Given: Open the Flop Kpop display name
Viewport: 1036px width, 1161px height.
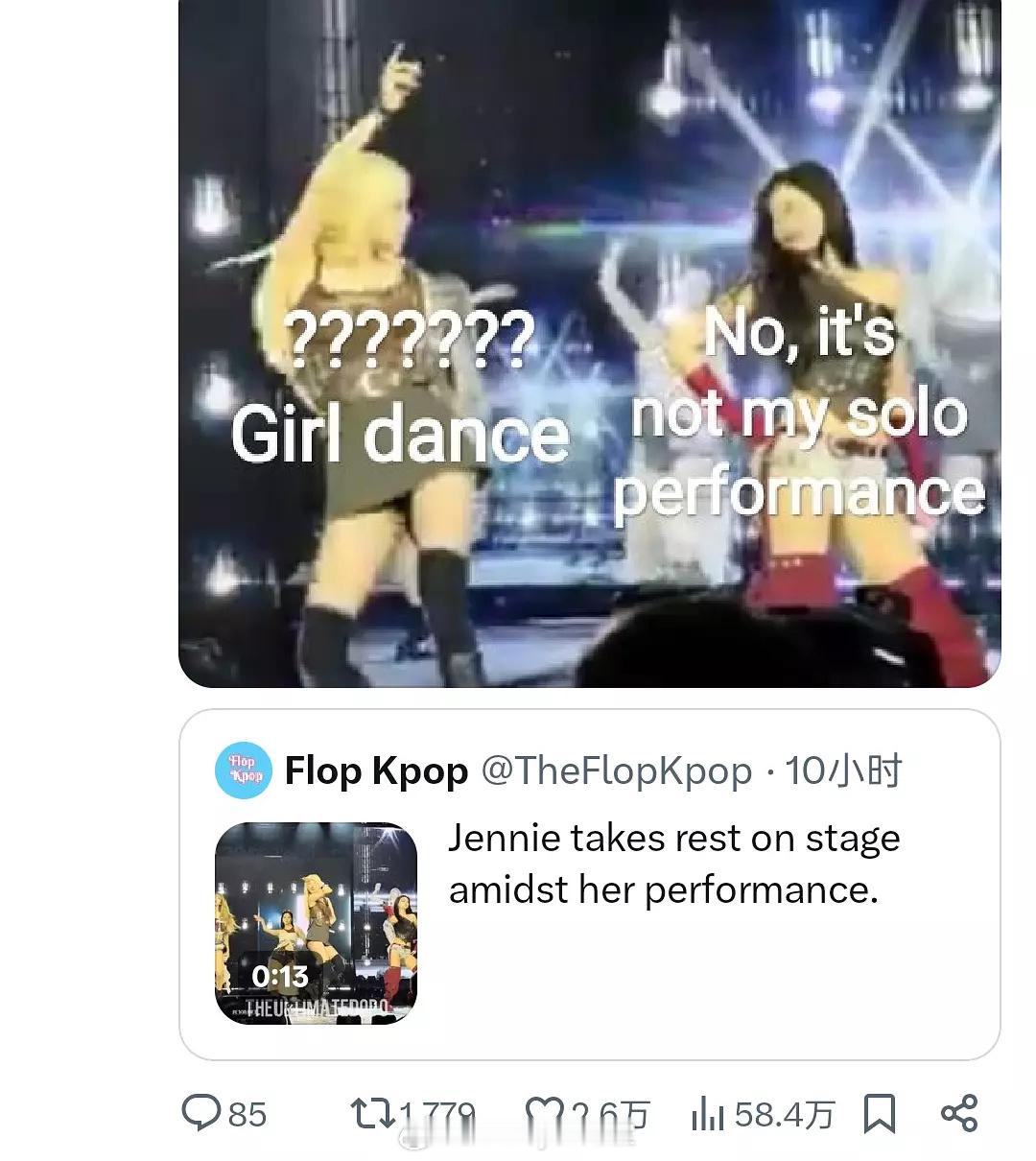Looking at the screenshot, I should [x=376, y=770].
